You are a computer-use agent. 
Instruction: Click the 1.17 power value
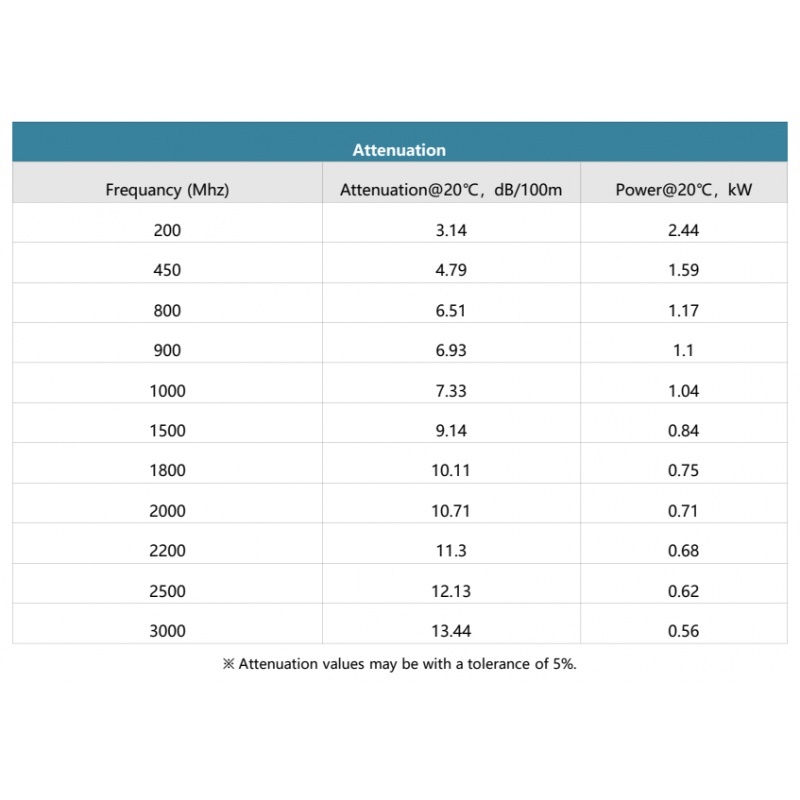684,310
